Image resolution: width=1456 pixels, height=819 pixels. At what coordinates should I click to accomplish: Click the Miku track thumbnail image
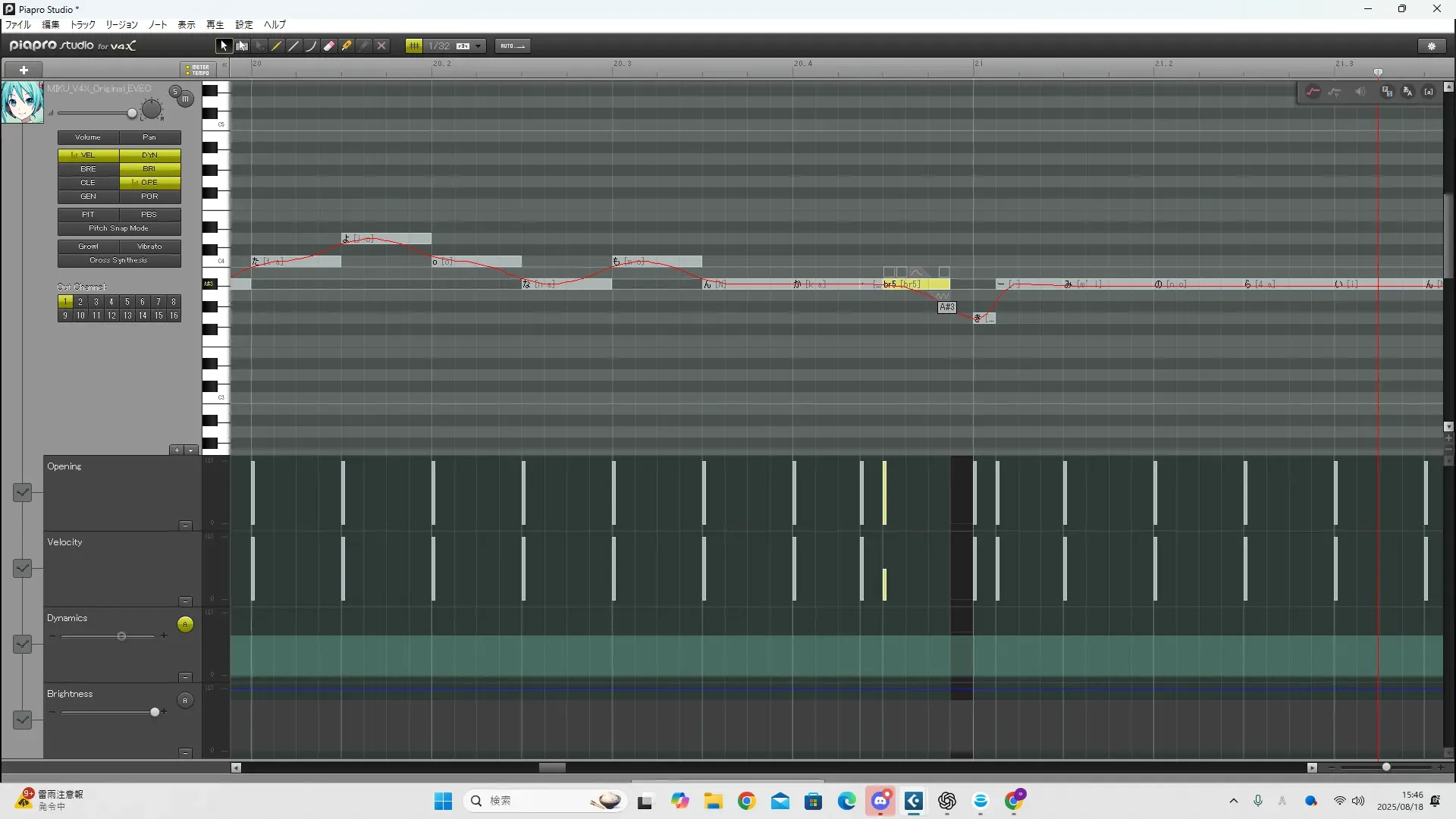[22, 102]
